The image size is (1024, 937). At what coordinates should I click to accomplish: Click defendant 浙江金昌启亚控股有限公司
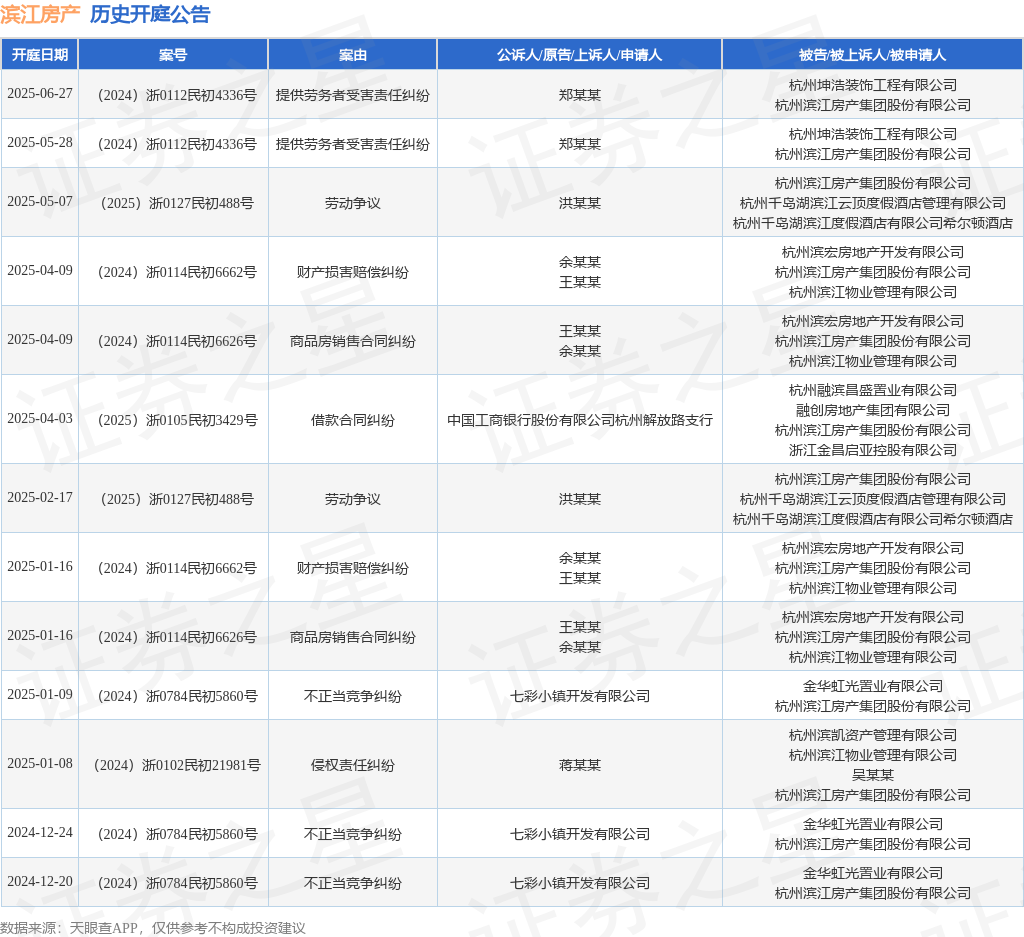pyautogui.click(x=872, y=450)
